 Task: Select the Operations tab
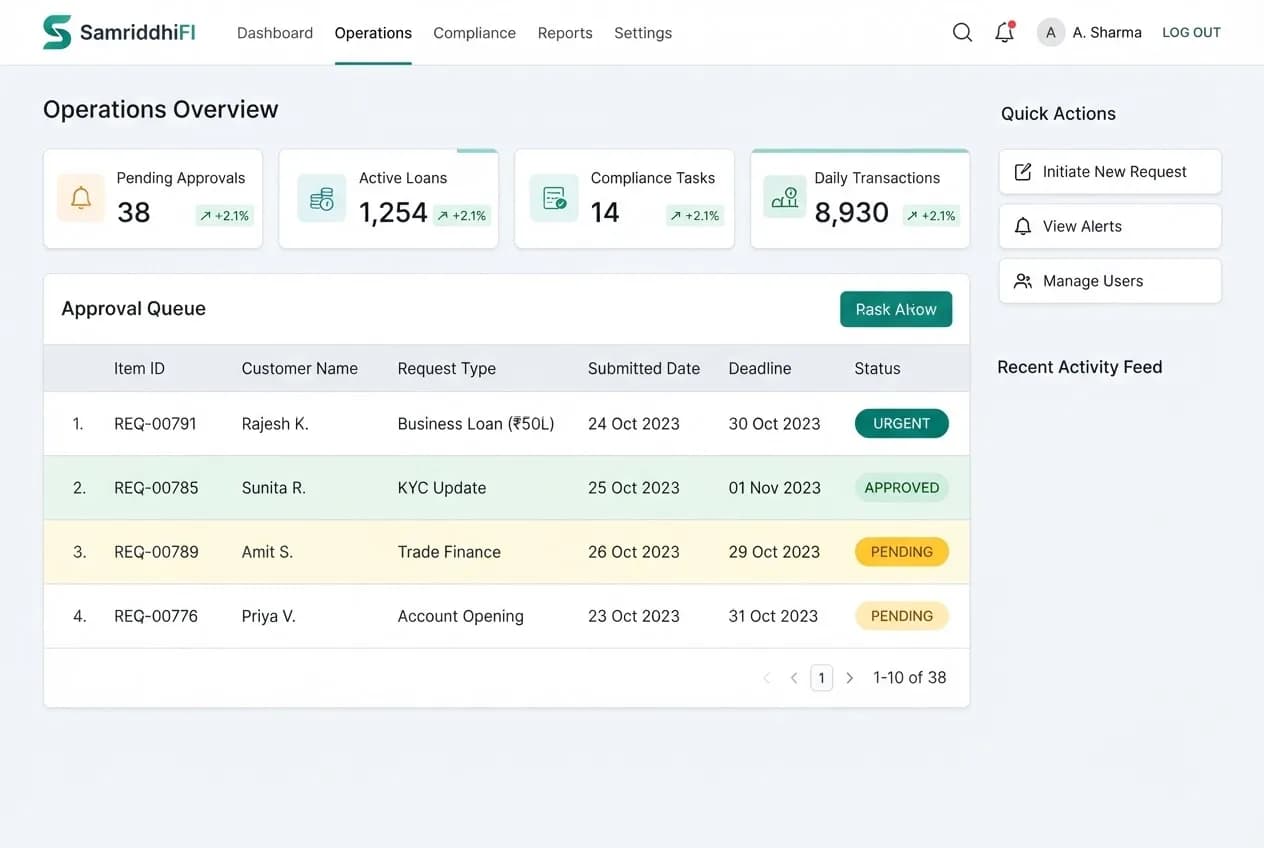tap(373, 33)
